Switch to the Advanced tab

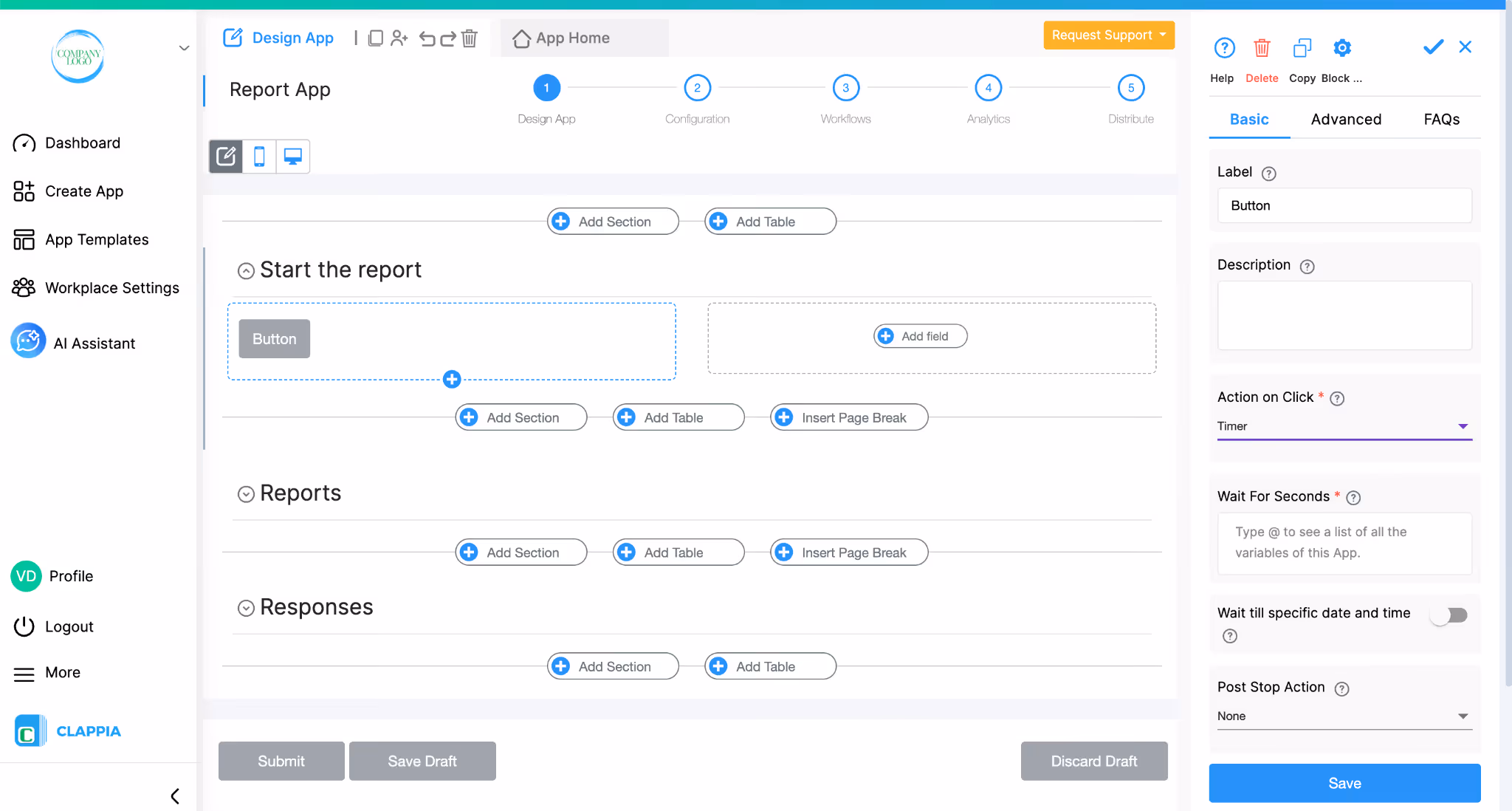point(1346,120)
